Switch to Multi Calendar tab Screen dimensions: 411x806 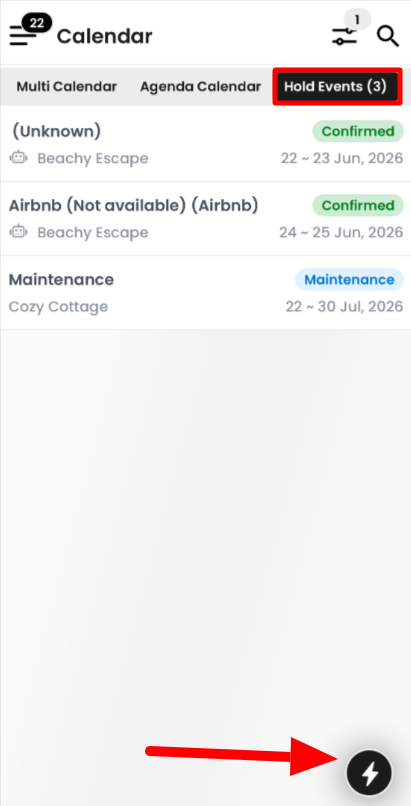point(66,86)
